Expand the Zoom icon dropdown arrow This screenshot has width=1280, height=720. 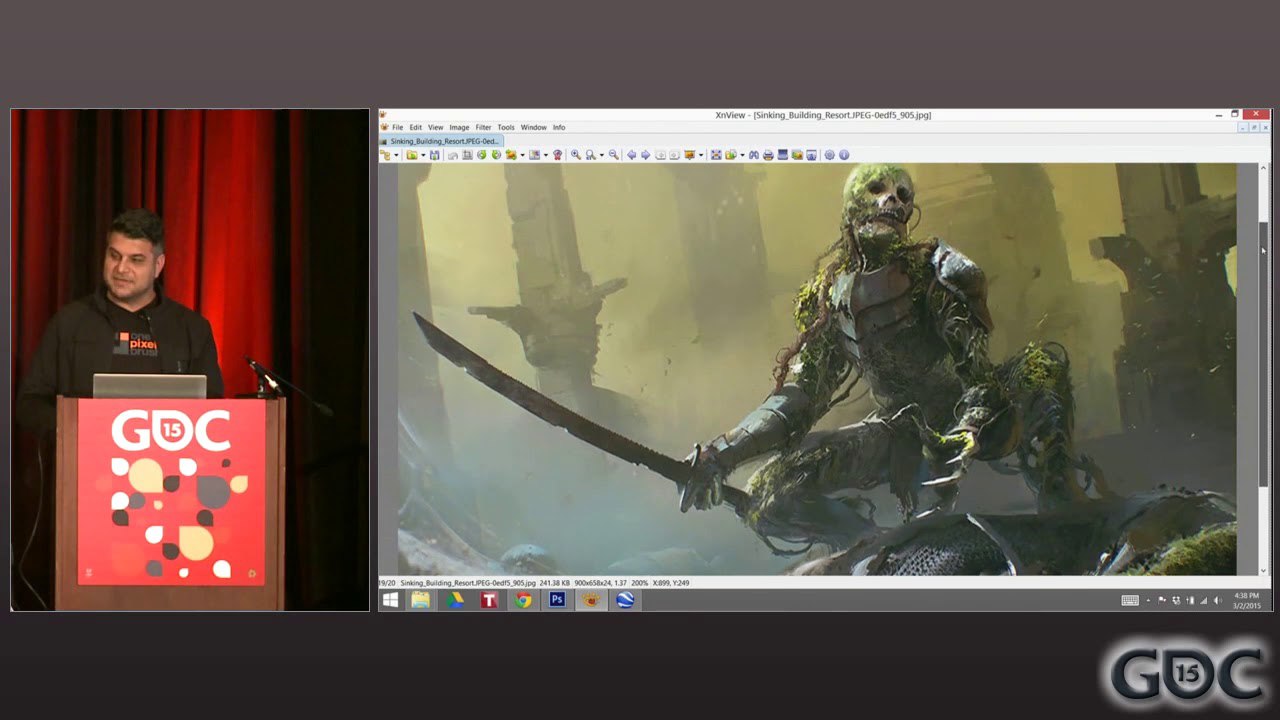[602, 155]
